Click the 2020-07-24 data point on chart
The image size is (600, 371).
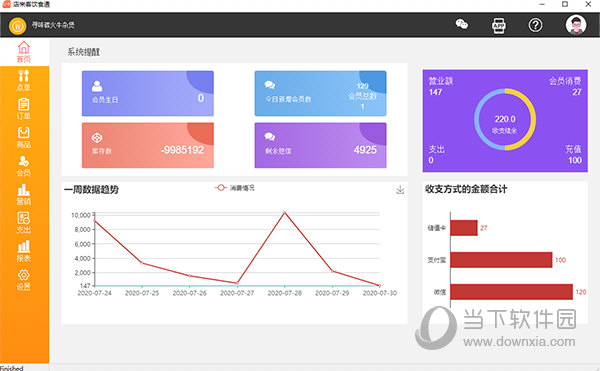tap(95, 221)
